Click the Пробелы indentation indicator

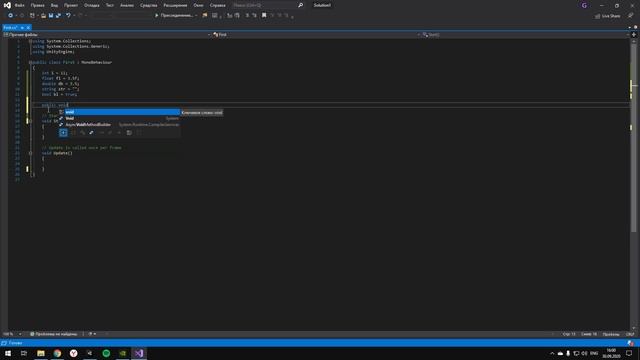(x=611, y=334)
